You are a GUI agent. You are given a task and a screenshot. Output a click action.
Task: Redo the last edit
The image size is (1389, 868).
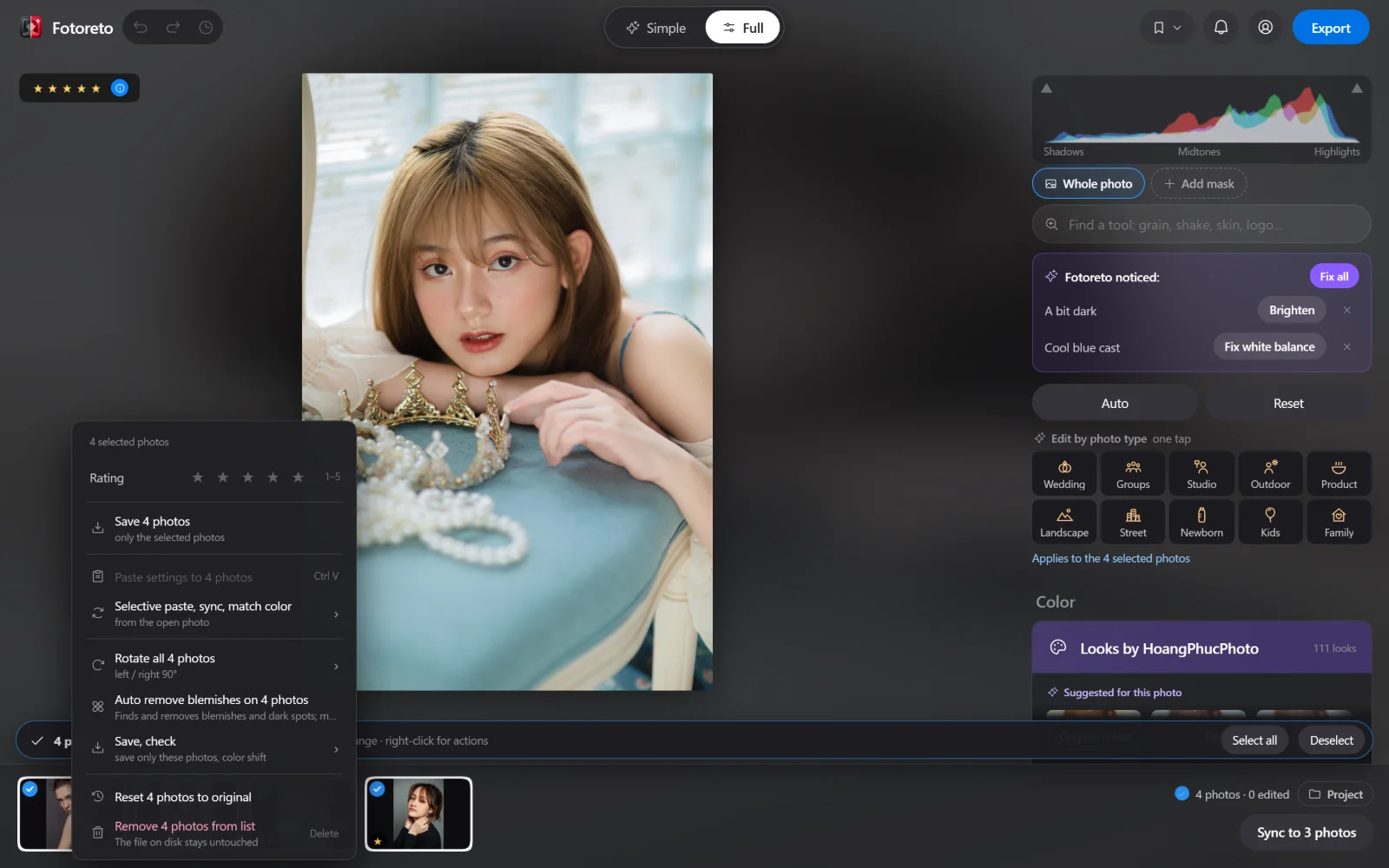pos(173,28)
